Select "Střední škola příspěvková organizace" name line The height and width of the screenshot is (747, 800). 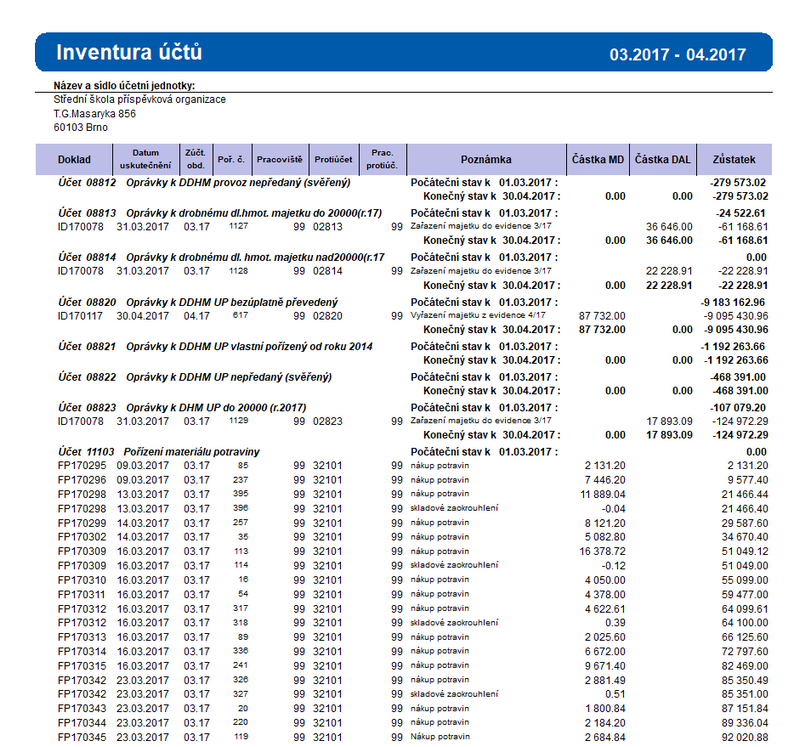139,99
